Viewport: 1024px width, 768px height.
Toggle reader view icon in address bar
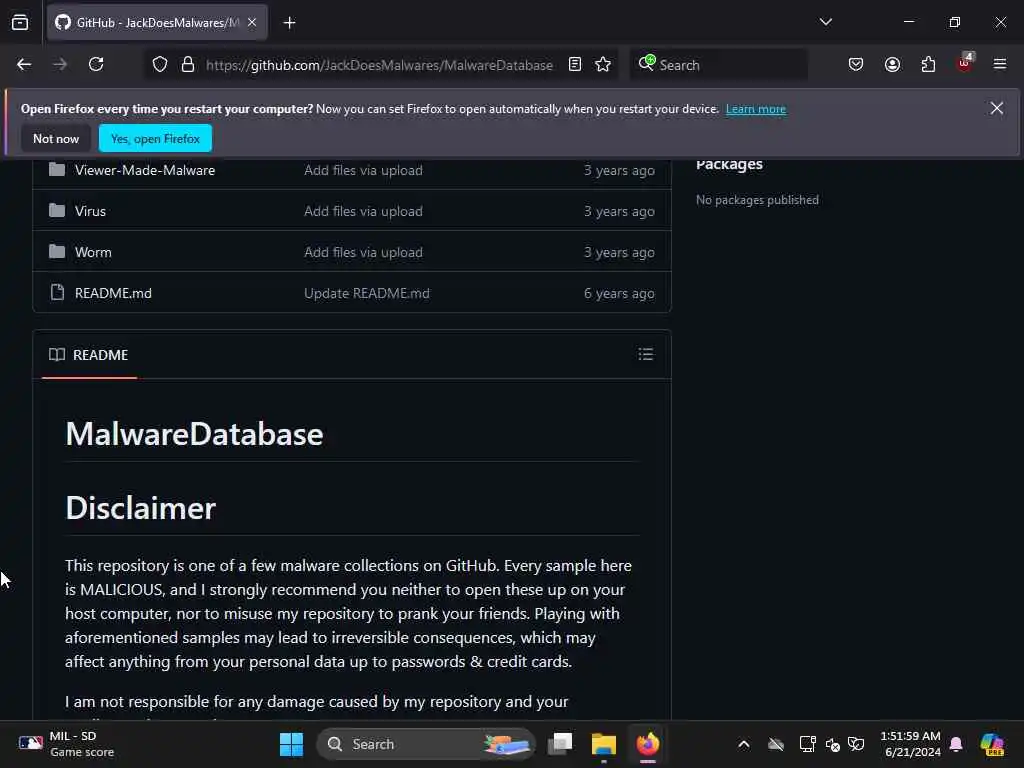[x=575, y=64]
